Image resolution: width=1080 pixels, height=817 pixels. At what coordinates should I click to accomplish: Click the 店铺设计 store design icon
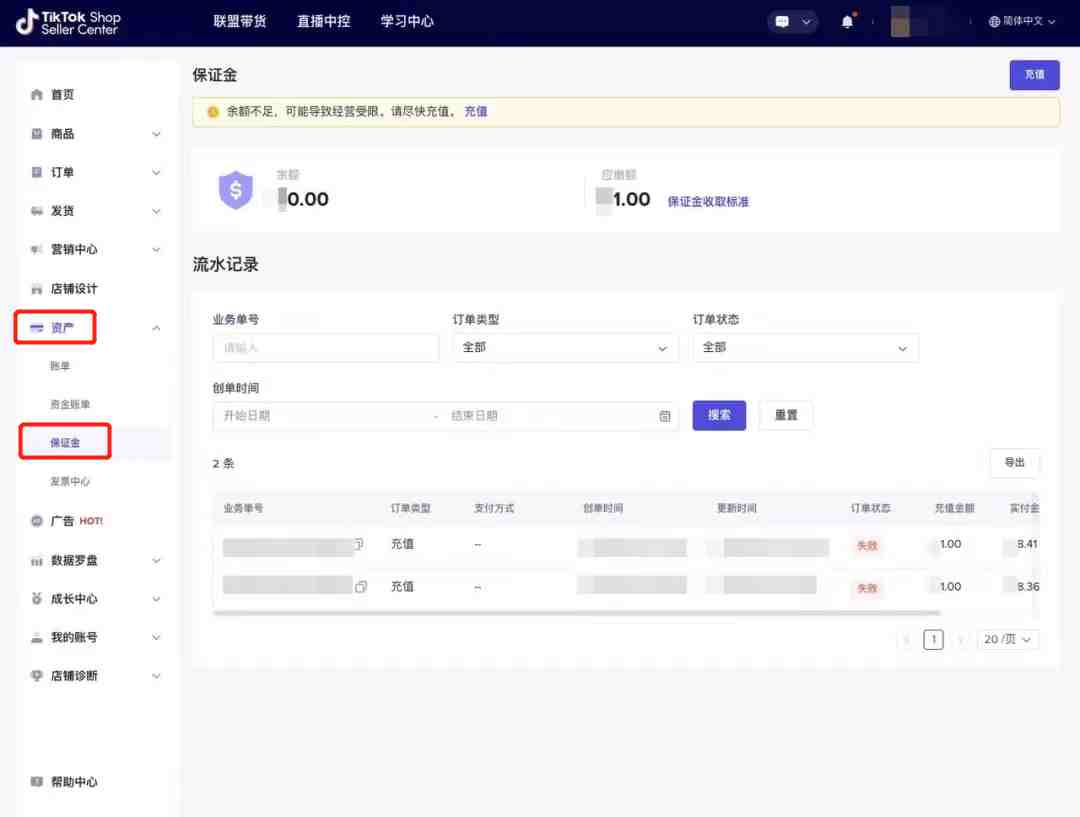37,289
